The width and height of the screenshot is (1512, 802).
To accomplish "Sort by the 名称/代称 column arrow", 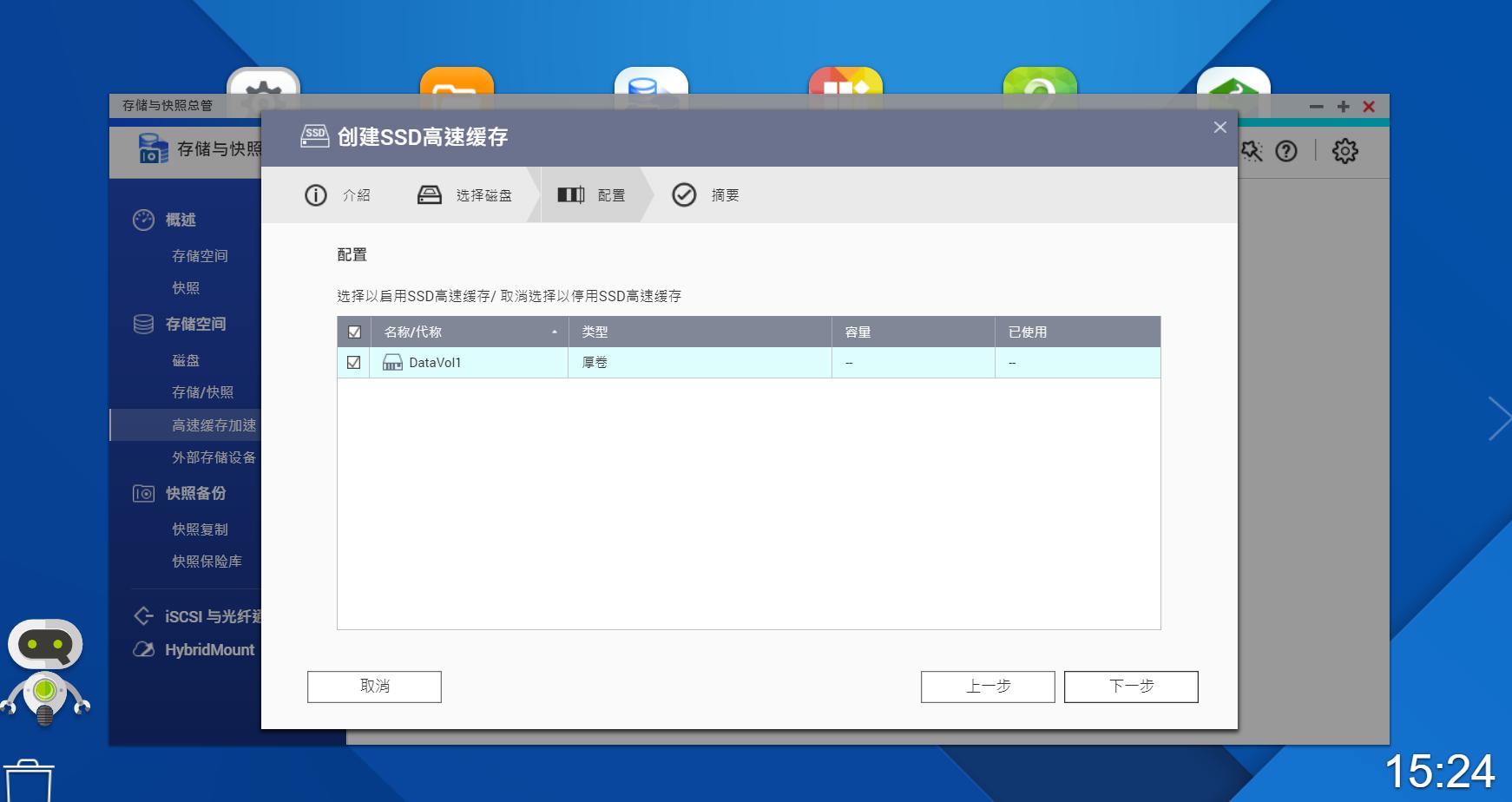I will (x=553, y=332).
